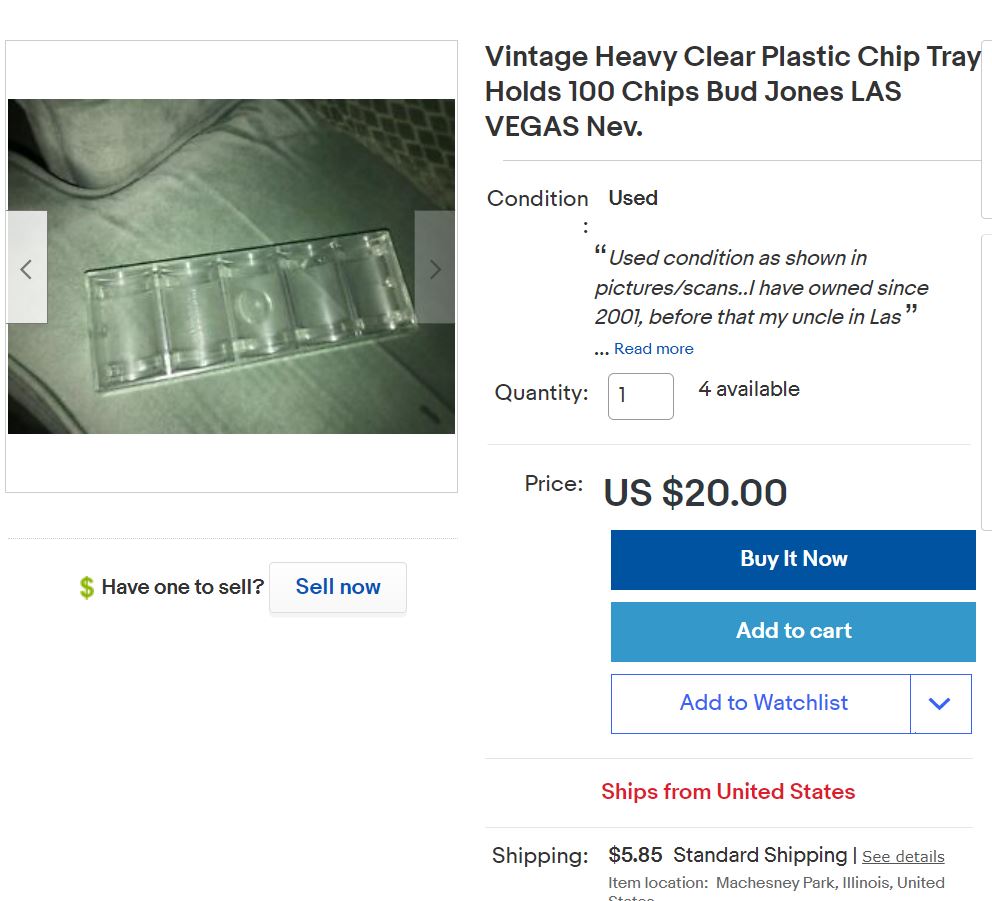Viewport: 992px width, 901px height.
Task: Click the Vintage Heavy Clear Plastic Chip Tray title
Action: tap(732, 91)
